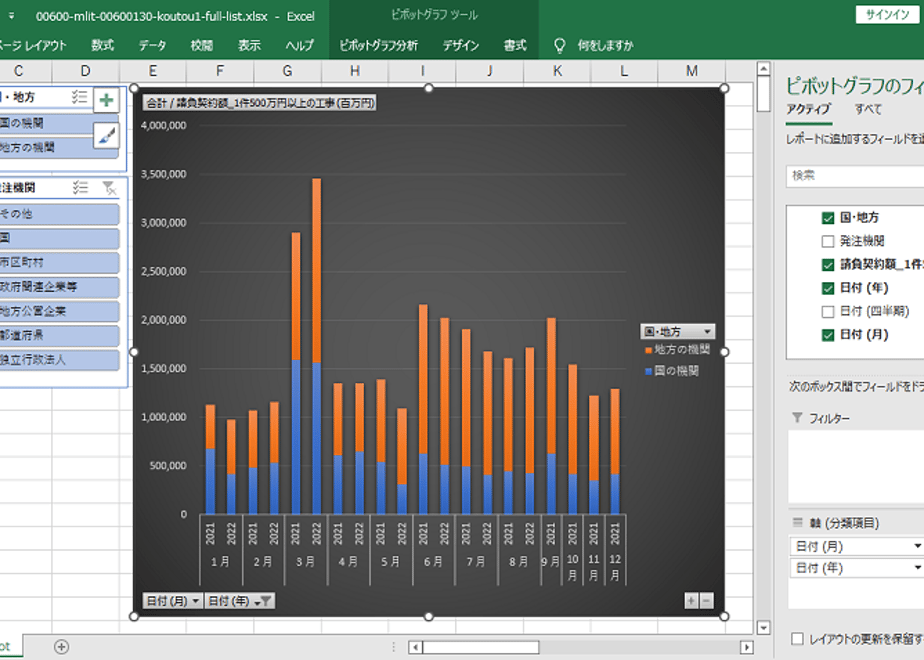Open the 数式 ribbon tab
The width and height of the screenshot is (924, 660).
click(x=103, y=45)
